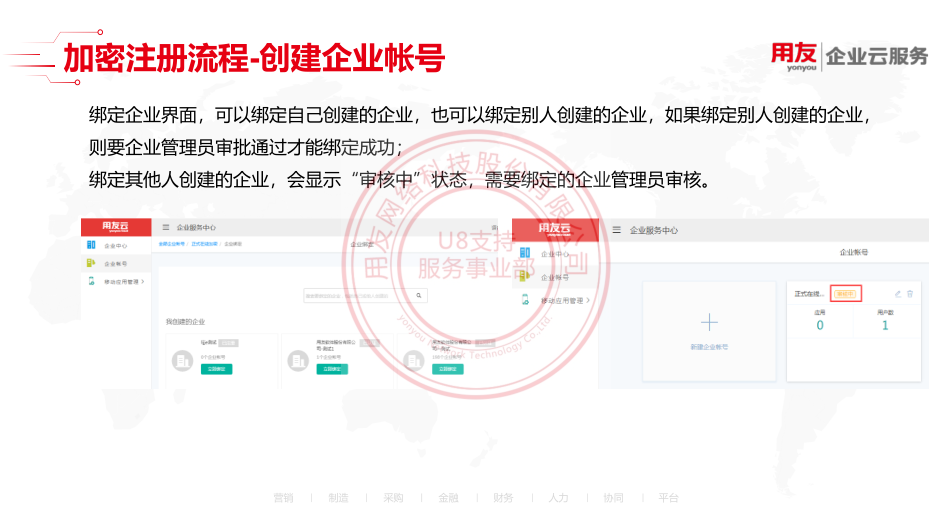
Task: Click footer text 协同
Action: click(613, 498)
